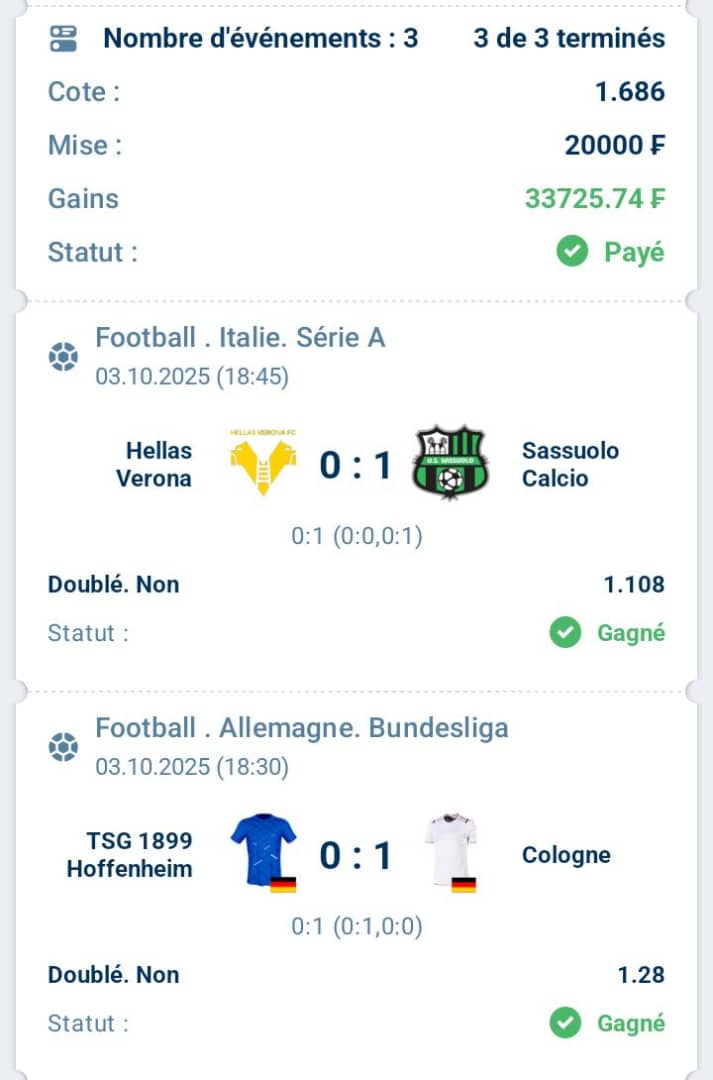This screenshot has width=713, height=1080.
Task: Click the 3 de 3 terminés label
Action: pyautogui.click(x=568, y=39)
